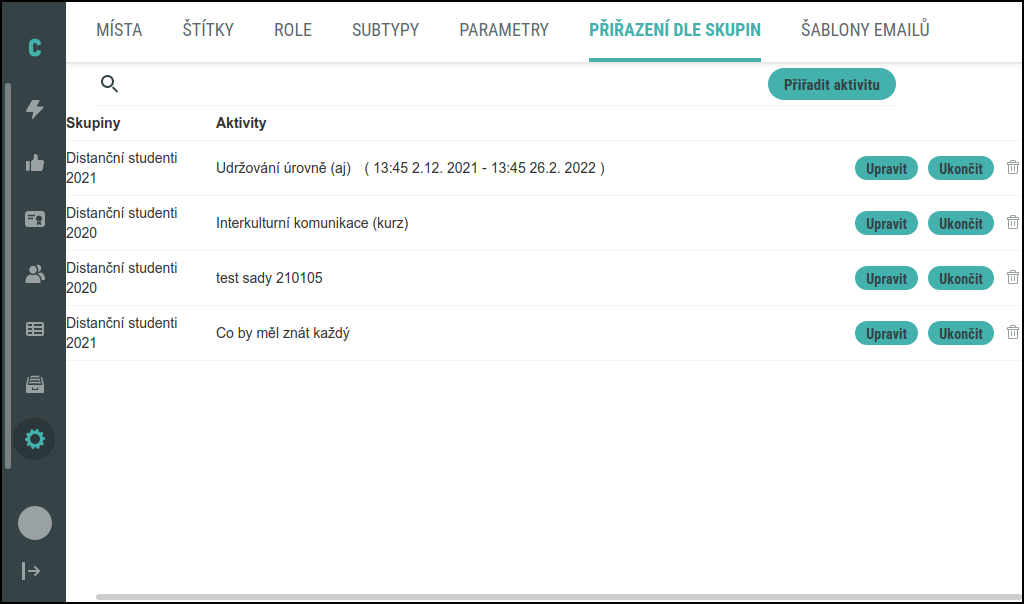Click Ukončit for test sady 210105
1024x604 pixels.
(961, 278)
